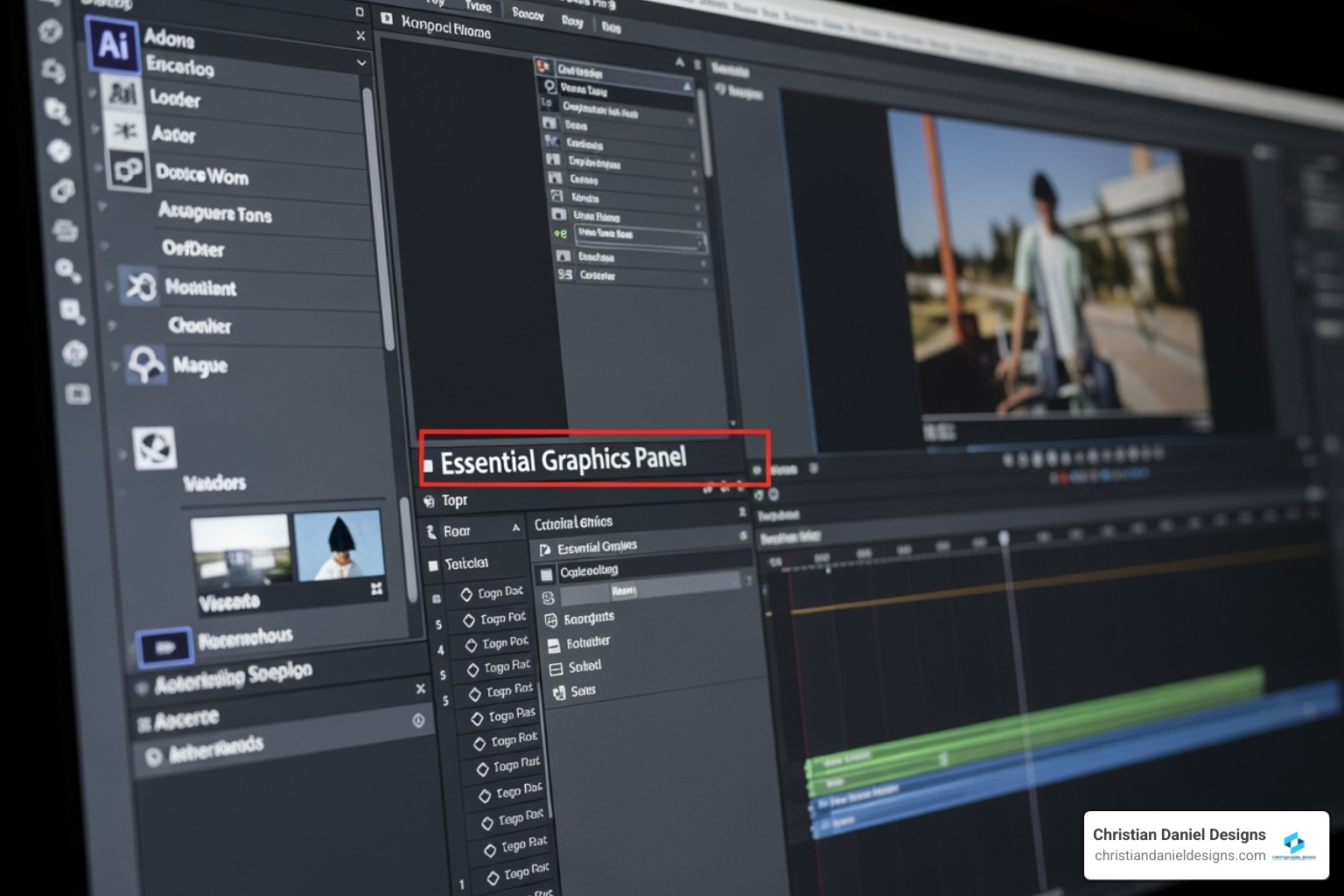Click the Rotuther item's icon in graphics list
The height and width of the screenshot is (896, 1344).
click(554, 645)
